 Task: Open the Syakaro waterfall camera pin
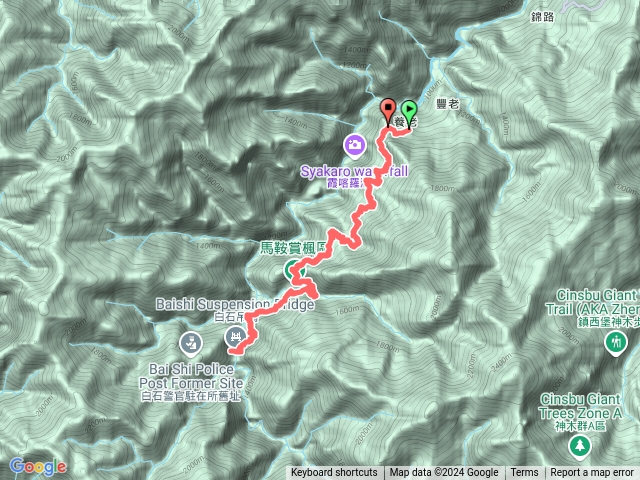(x=355, y=147)
